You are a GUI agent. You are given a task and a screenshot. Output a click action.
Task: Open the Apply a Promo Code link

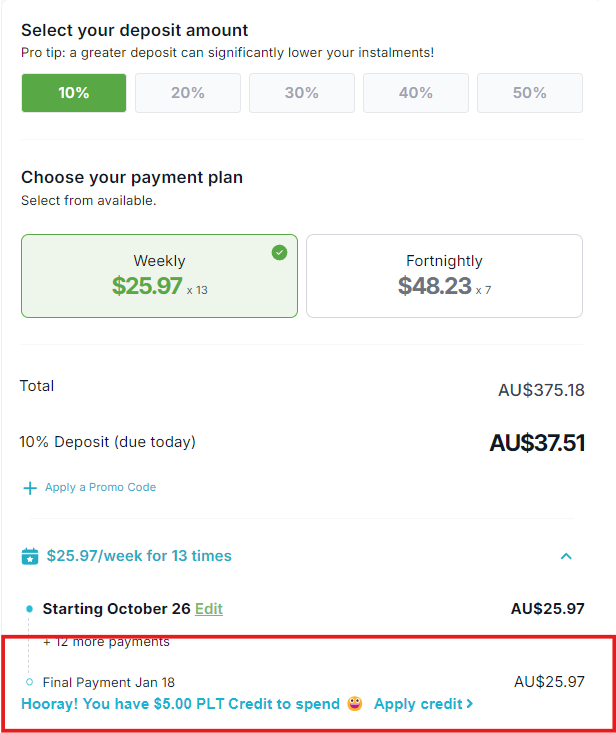coord(100,487)
